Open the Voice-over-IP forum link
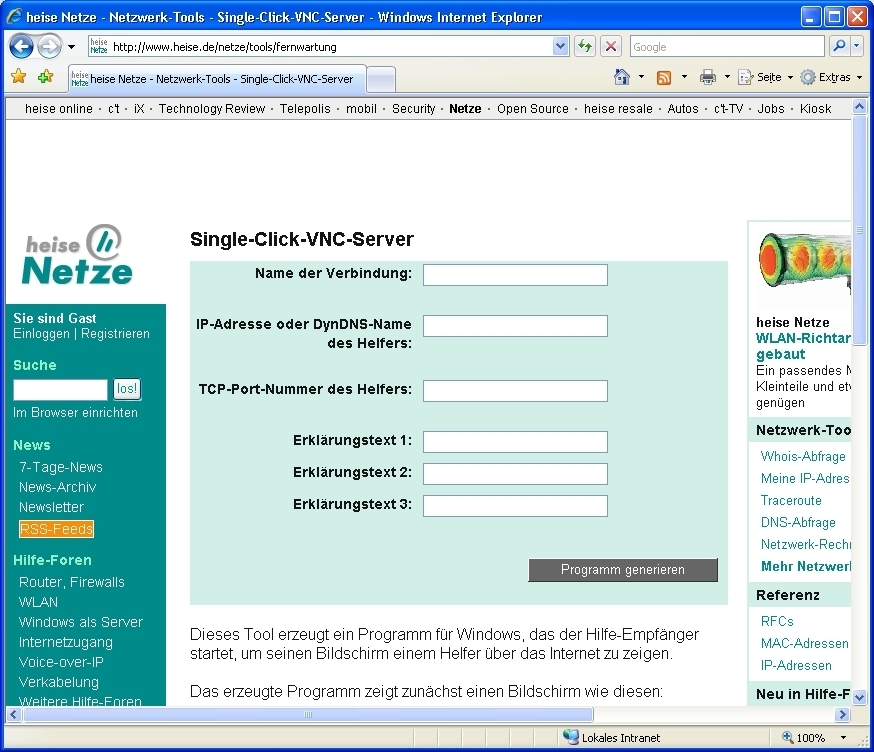Image resolution: width=874 pixels, height=752 pixels. 61,662
